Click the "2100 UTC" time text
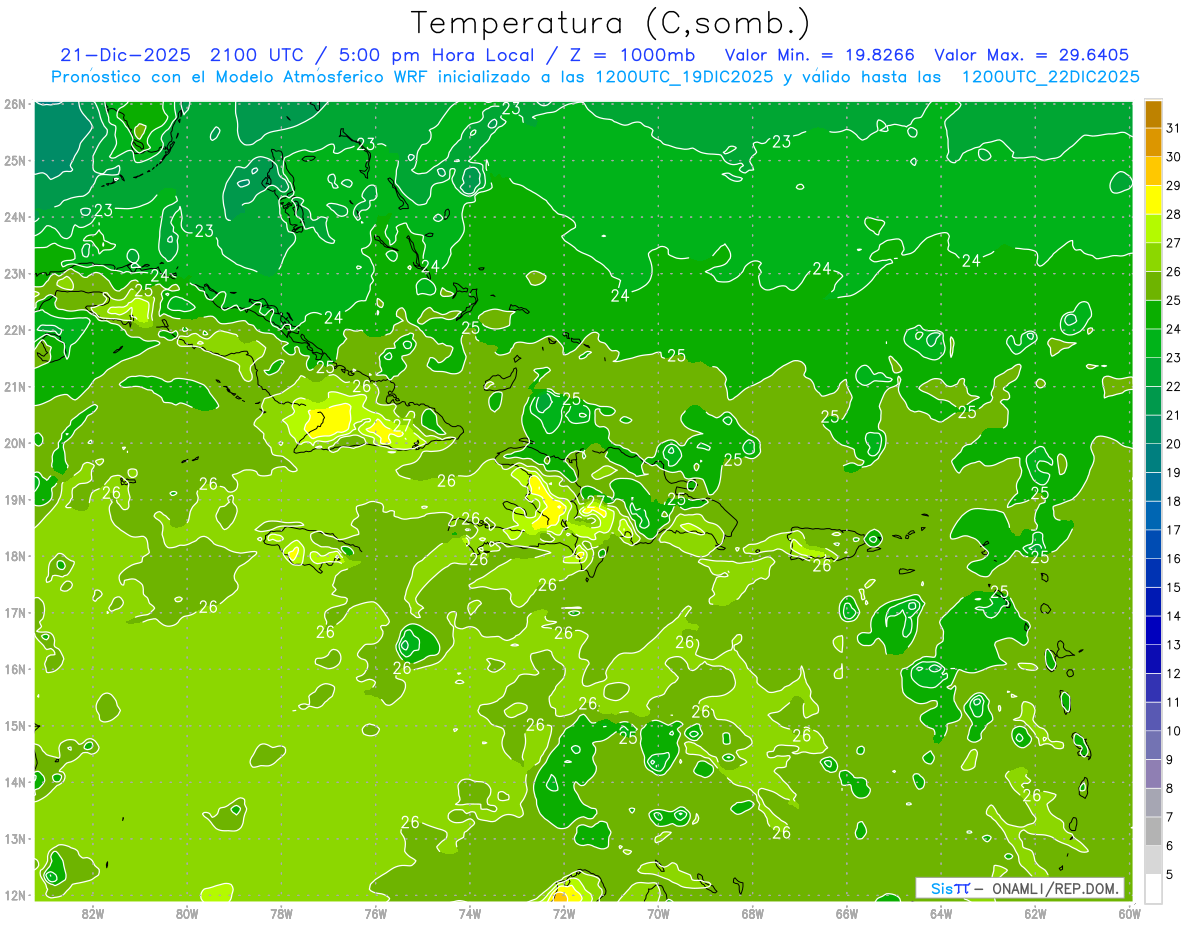This screenshot has height=927, width=1200. [256, 55]
